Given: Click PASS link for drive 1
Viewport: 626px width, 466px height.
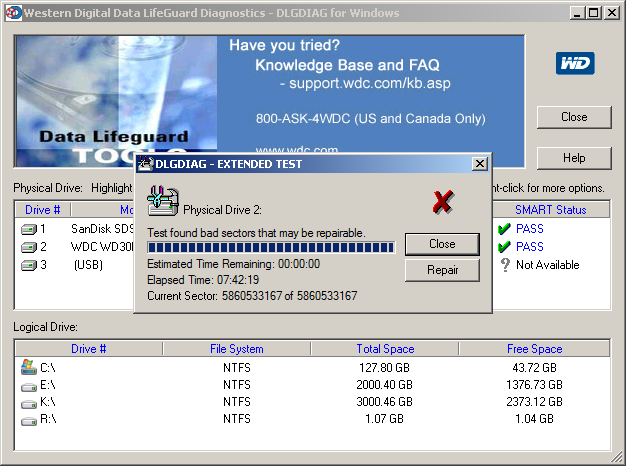Looking at the screenshot, I should click(x=530, y=229).
